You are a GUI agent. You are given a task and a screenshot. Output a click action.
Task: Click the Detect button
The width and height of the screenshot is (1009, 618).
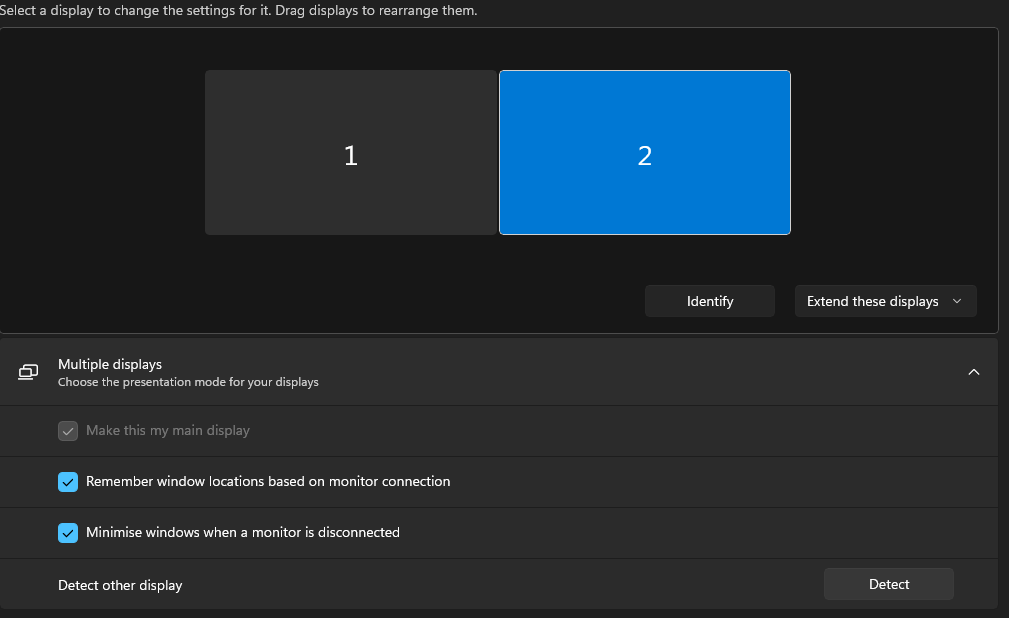tap(888, 584)
